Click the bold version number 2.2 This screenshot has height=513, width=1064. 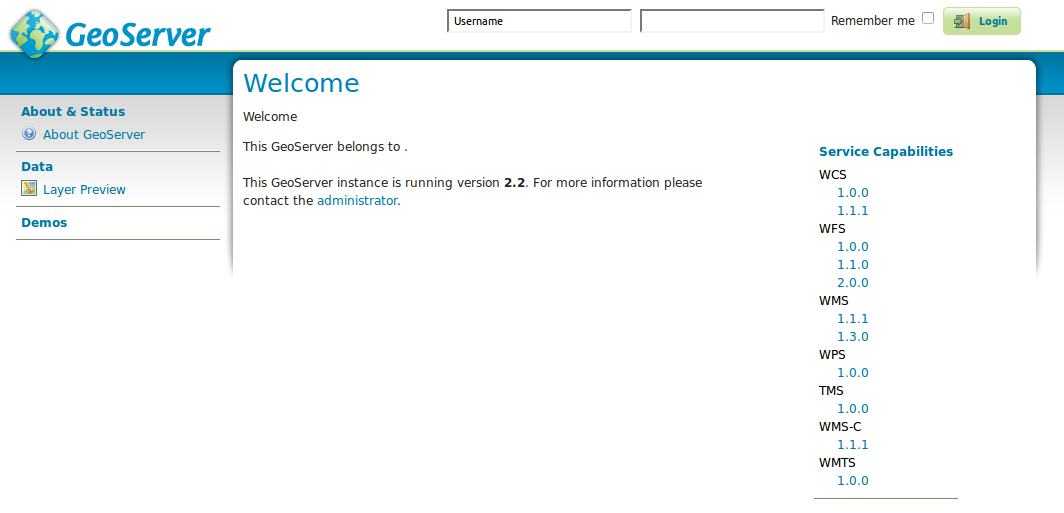516,183
